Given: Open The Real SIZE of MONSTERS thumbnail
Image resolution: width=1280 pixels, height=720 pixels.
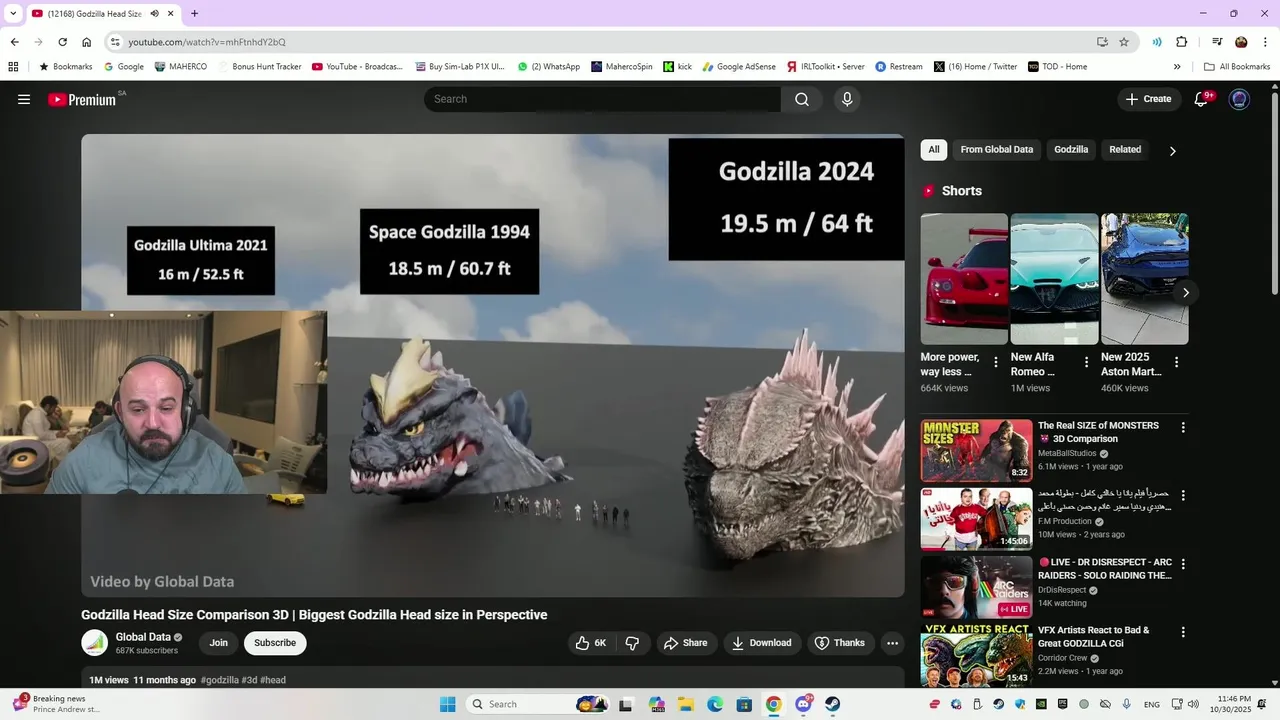Looking at the screenshot, I should pyautogui.click(x=976, y=450).
